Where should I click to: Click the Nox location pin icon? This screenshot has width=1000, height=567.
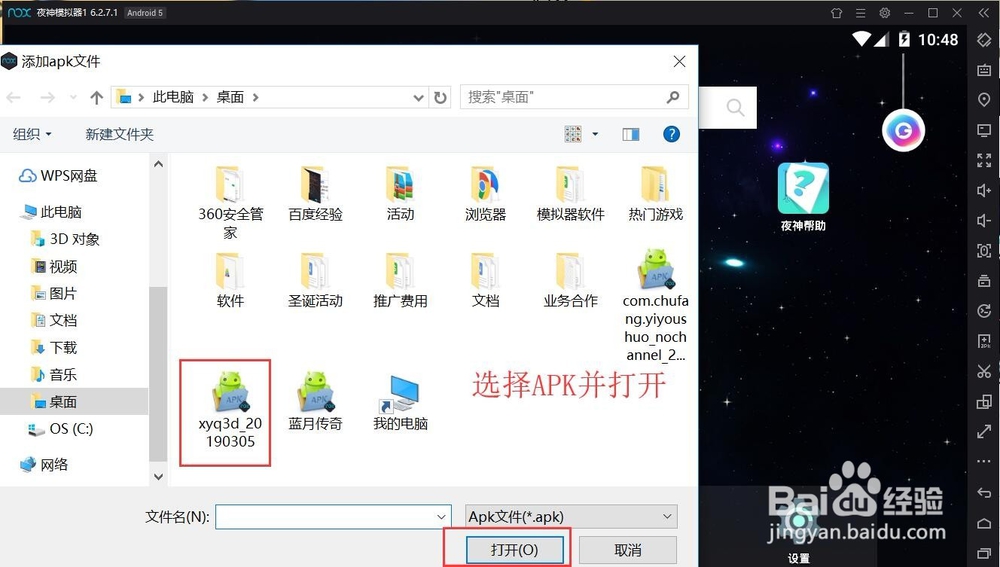(x=984, y=99)
